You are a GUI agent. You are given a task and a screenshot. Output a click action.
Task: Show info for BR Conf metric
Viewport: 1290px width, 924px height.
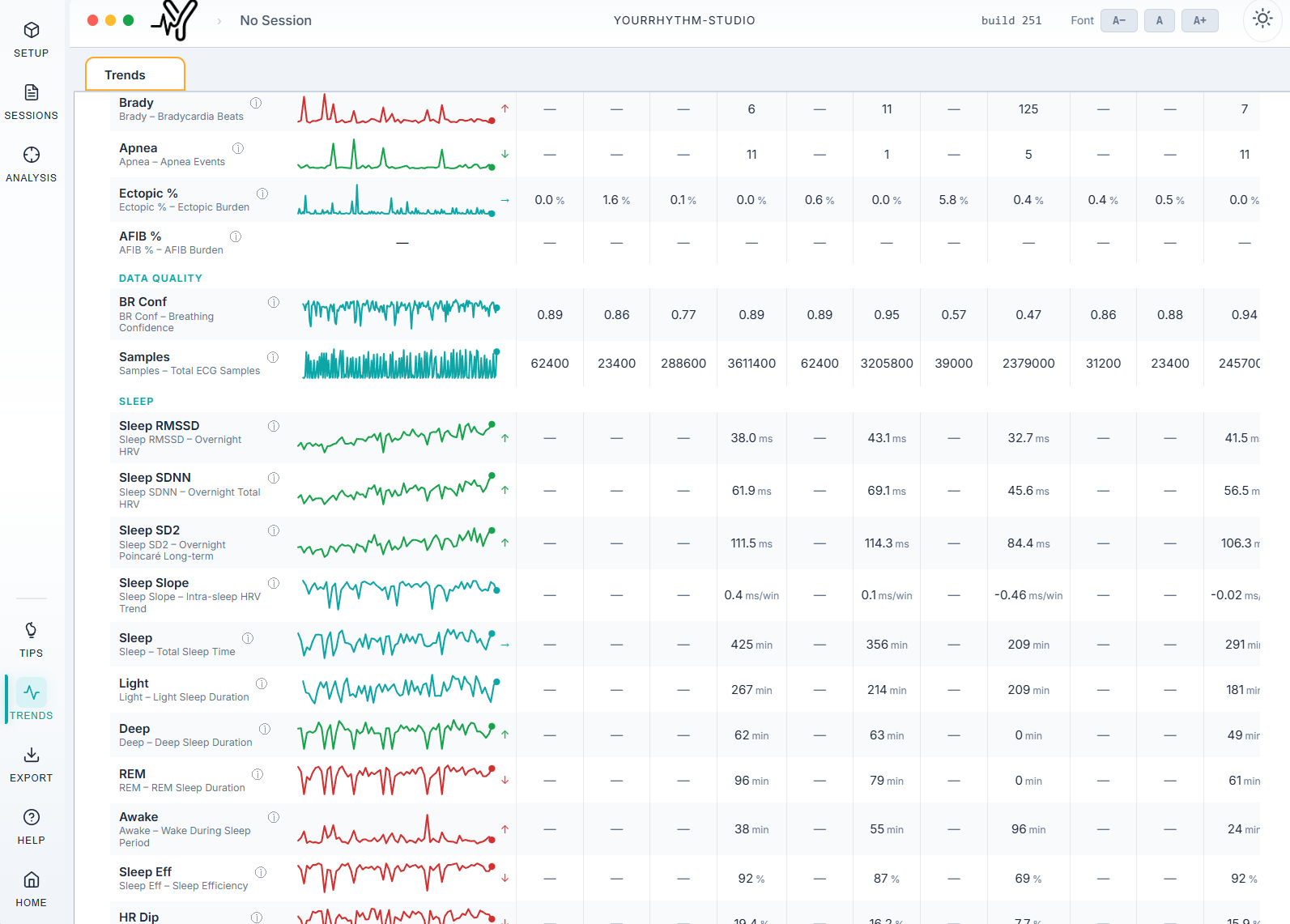[x=274, y=302]
